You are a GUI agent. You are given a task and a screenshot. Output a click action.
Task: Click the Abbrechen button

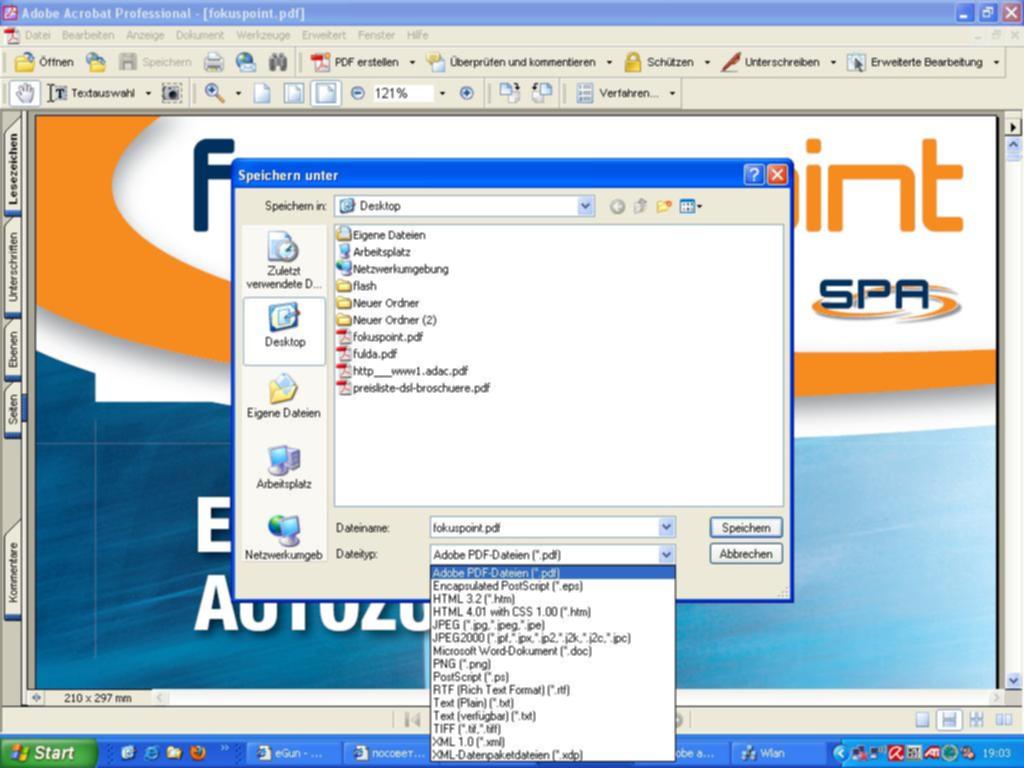tap(745, 553)
